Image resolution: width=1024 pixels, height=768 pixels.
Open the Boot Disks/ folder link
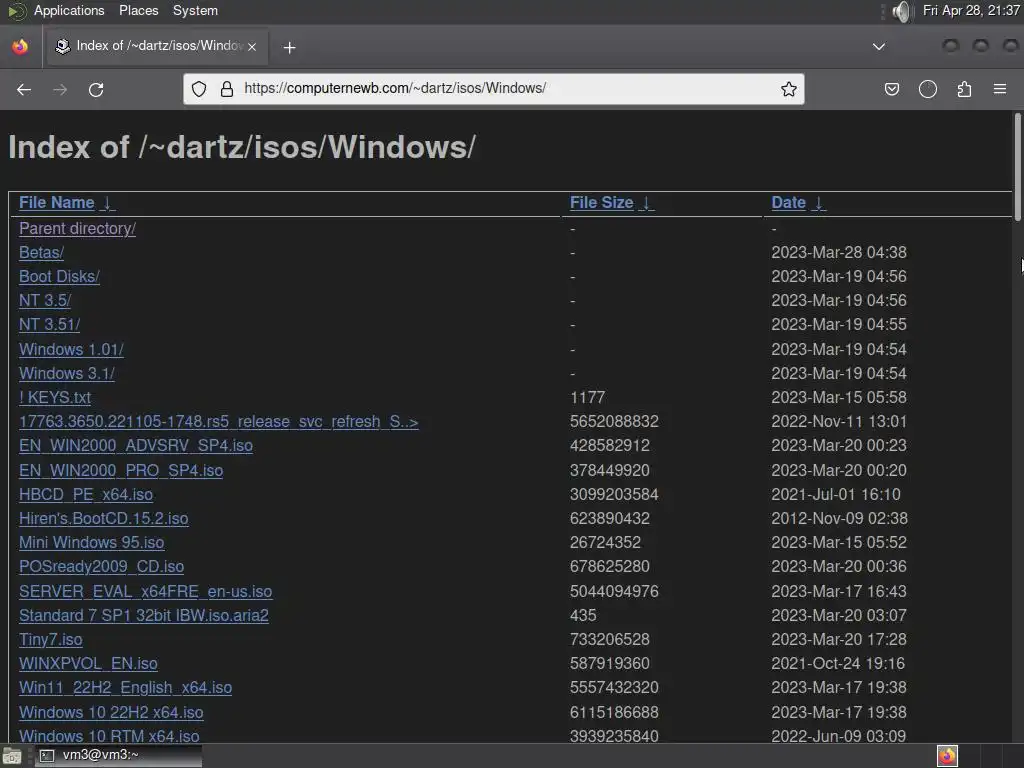coord(59,277)
